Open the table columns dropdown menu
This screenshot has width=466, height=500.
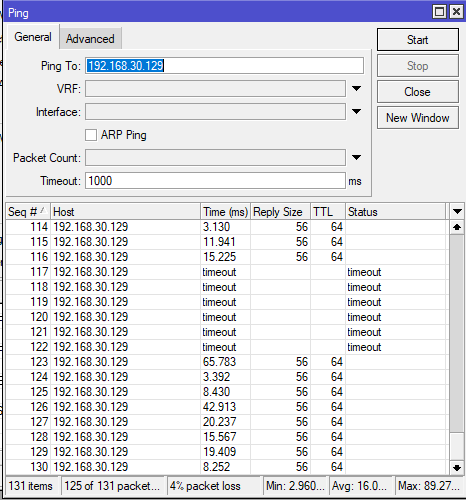(457, 212)
